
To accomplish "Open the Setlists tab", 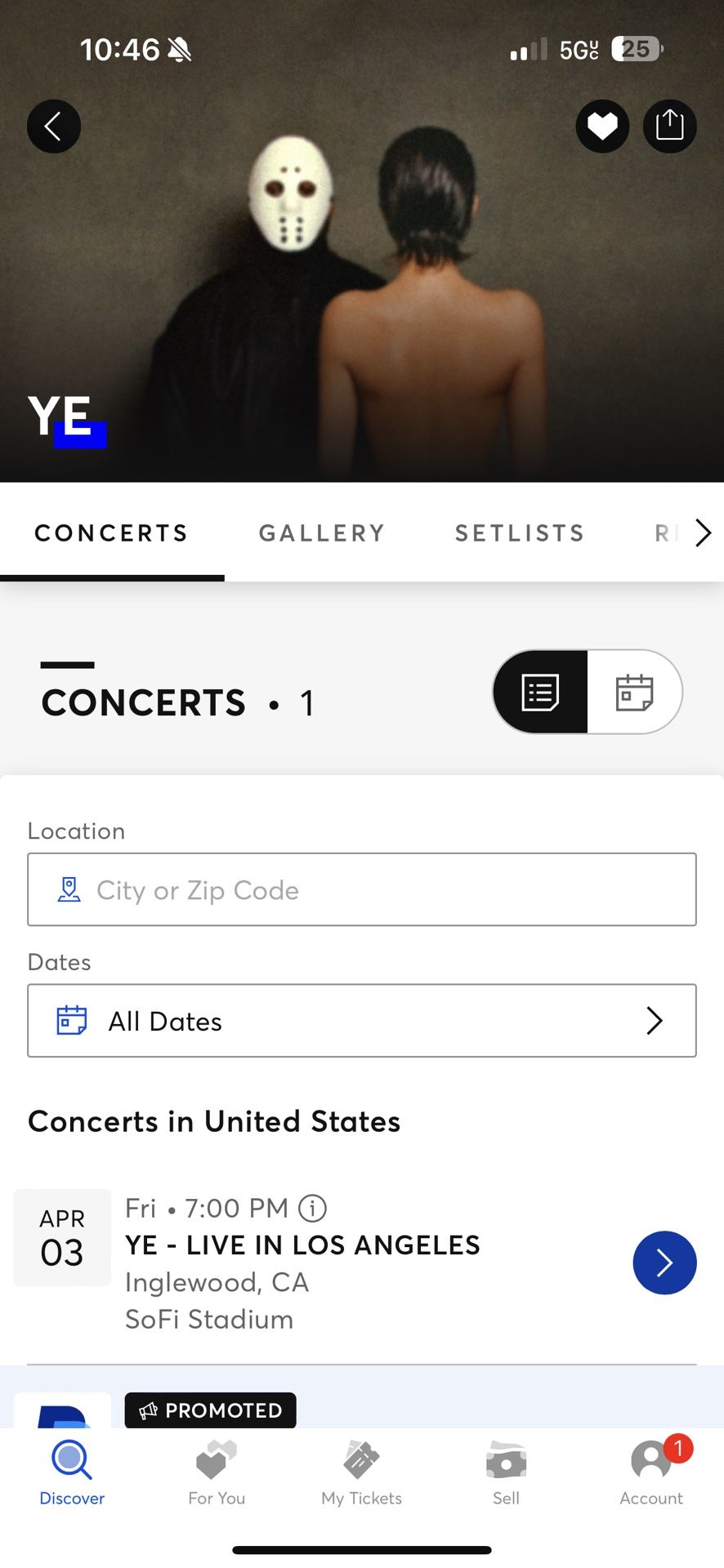I will point(520,533).
